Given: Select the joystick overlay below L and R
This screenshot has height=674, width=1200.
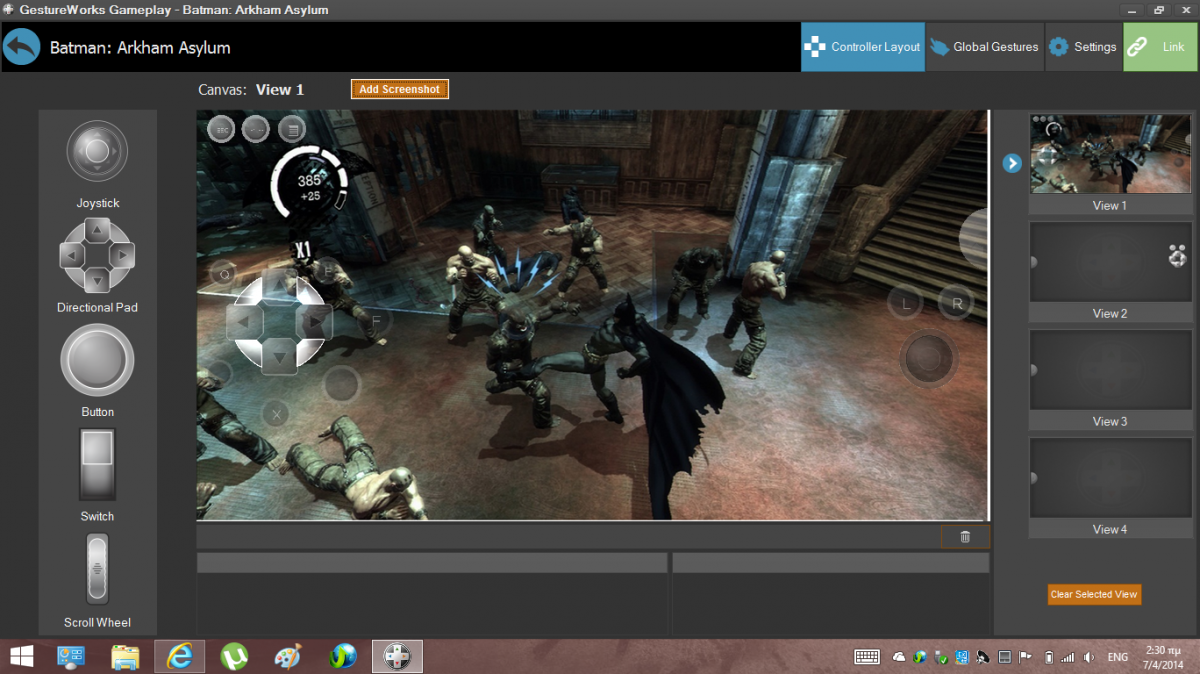Looking at the screenshot, I should [930, 357].
